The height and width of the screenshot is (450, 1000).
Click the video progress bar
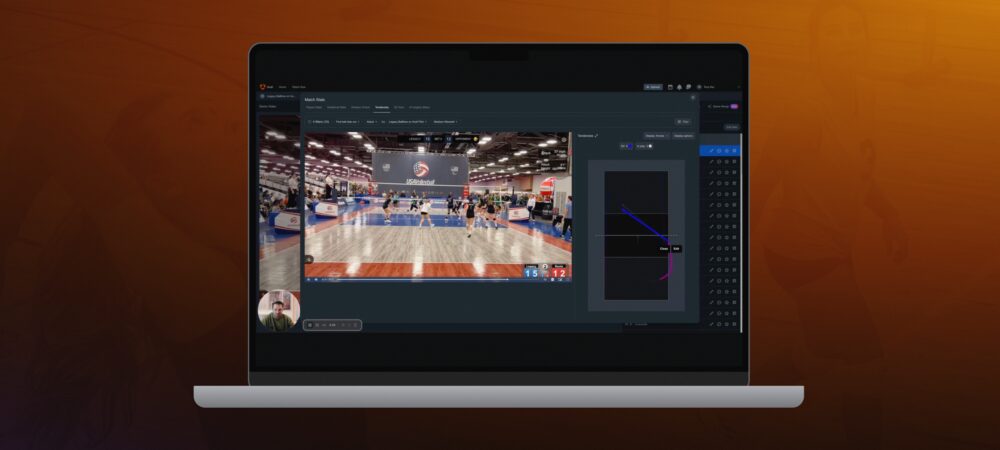[420, 279]
